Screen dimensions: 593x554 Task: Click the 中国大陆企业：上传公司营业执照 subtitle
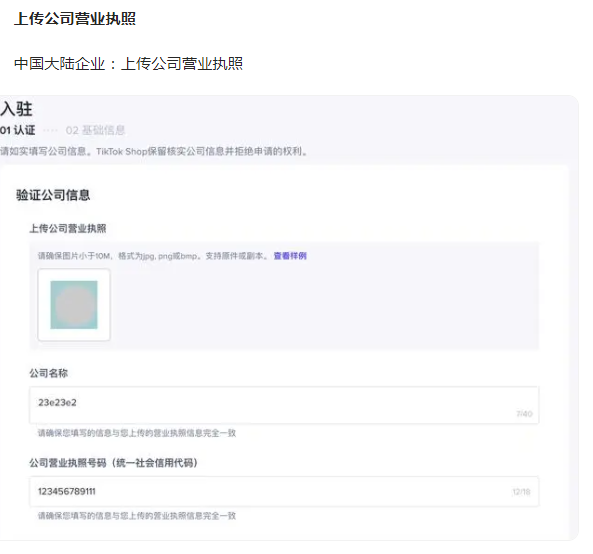pos(128,64)
